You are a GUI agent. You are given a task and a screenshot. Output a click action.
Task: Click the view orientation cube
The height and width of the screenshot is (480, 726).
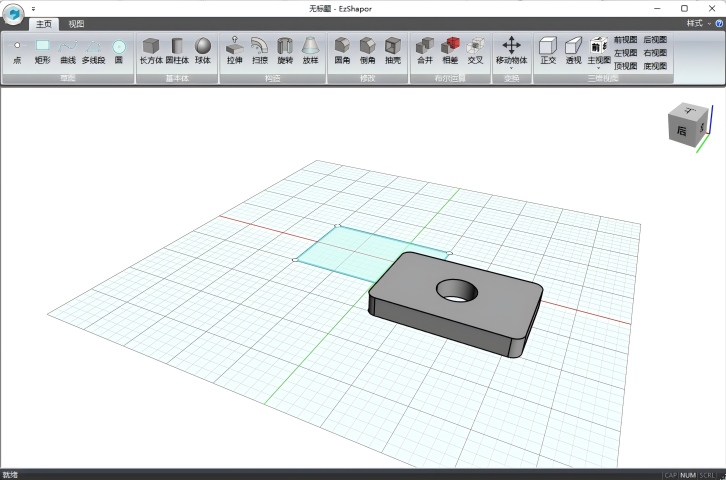682,126
